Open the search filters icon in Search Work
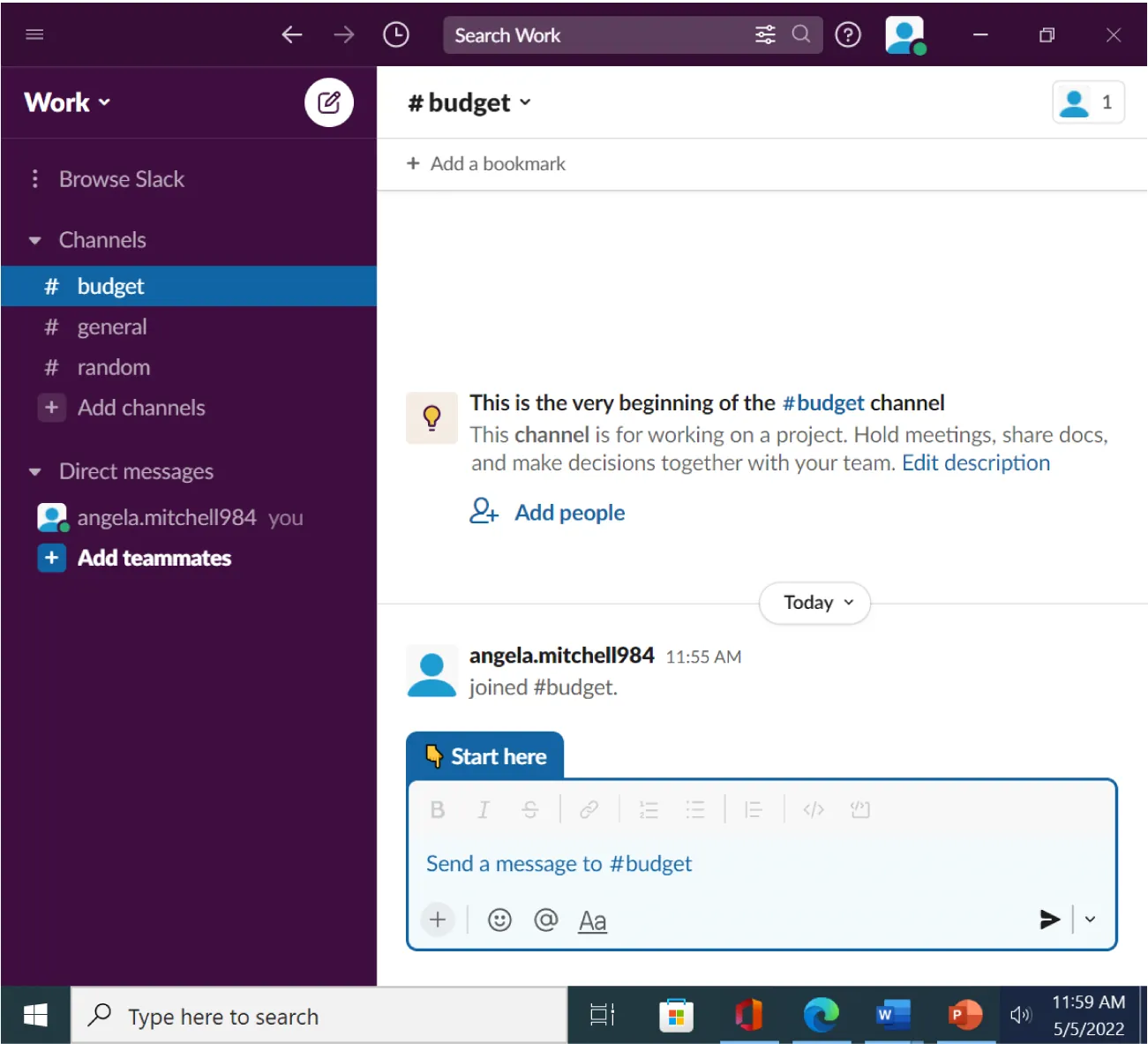Image resolution: width=1148 pixels, height=1044 pixels. (x=765, y=35)
